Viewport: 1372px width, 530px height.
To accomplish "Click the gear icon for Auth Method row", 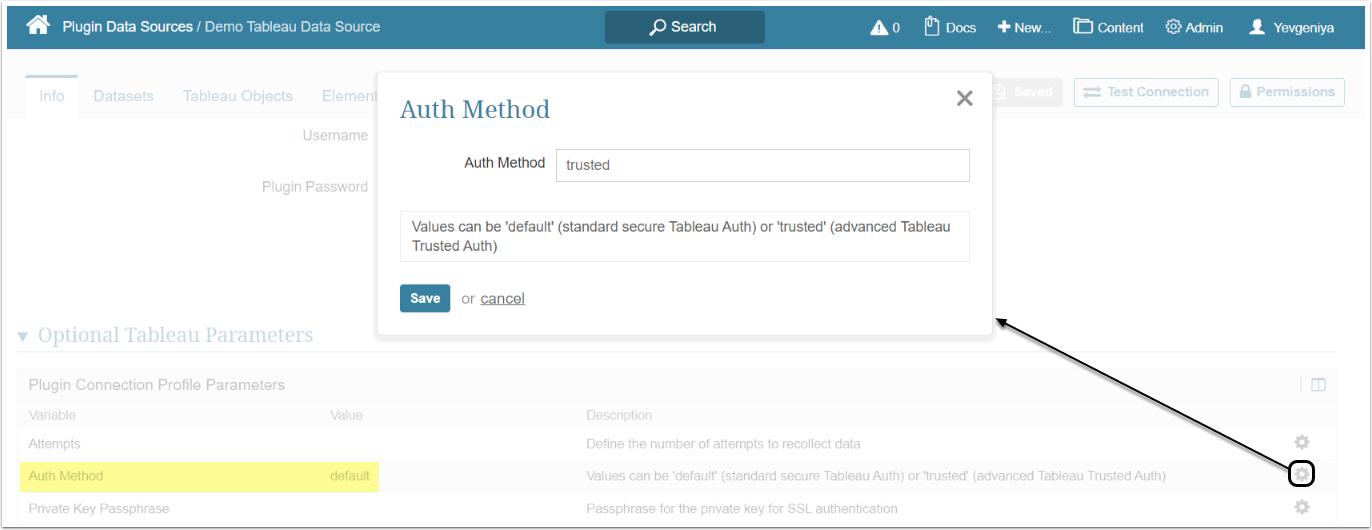I will coord(1301,474).
